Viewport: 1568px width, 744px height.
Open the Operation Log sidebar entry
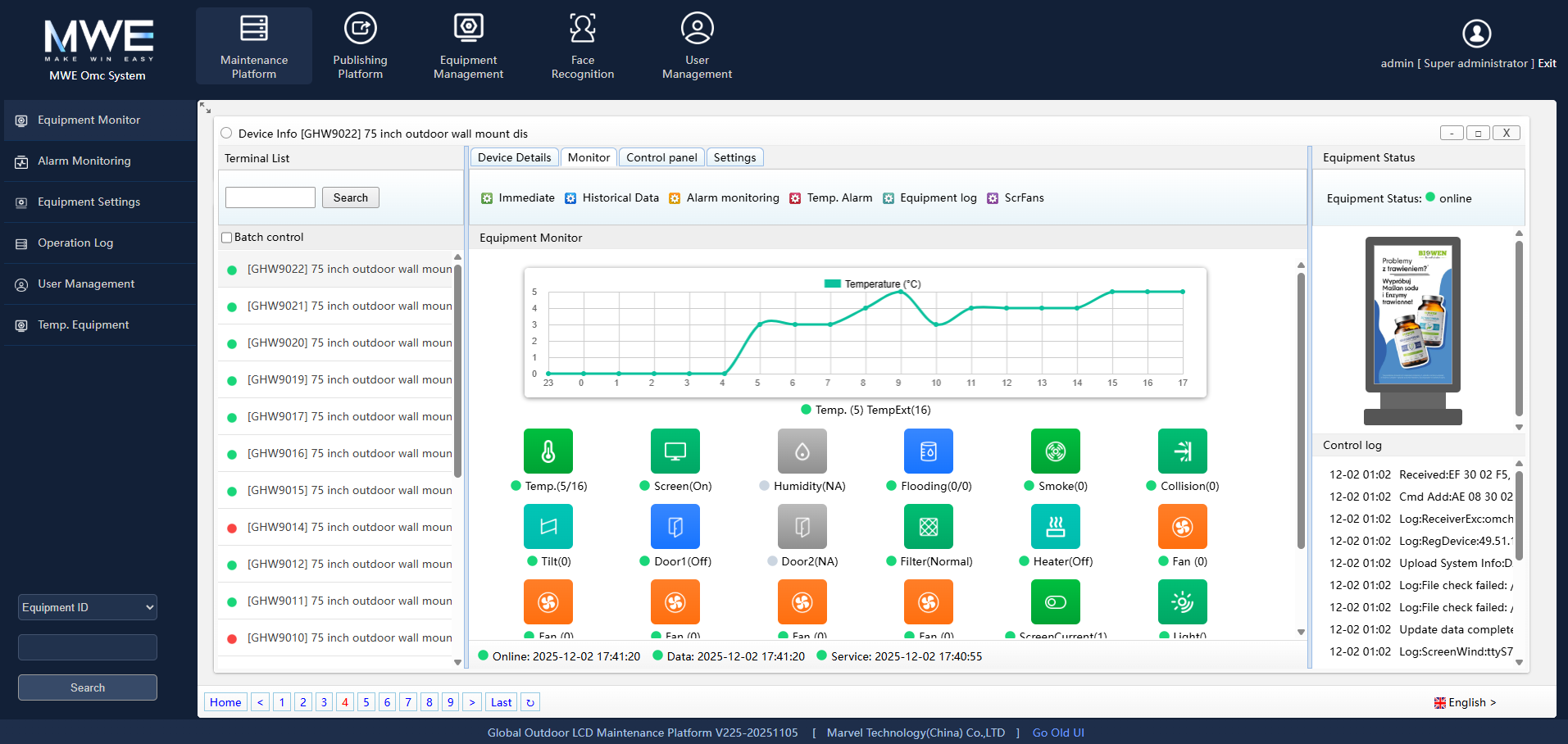(75, 243)
